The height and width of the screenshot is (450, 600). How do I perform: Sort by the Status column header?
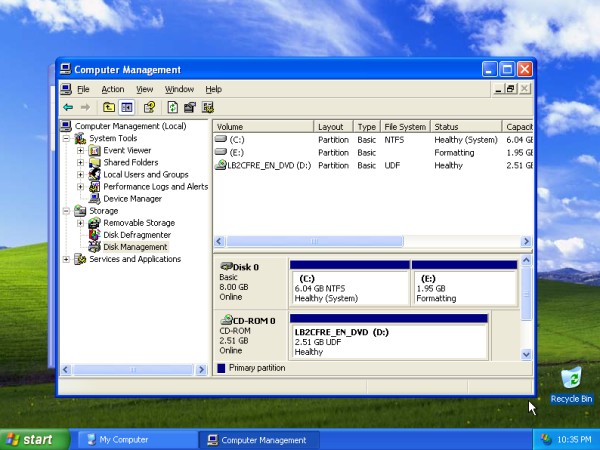click(466, 127)
